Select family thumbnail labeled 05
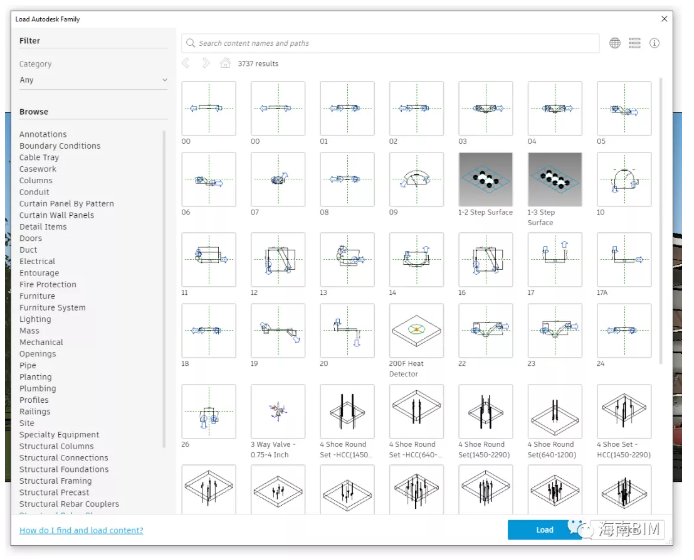 tap(624, 108)
